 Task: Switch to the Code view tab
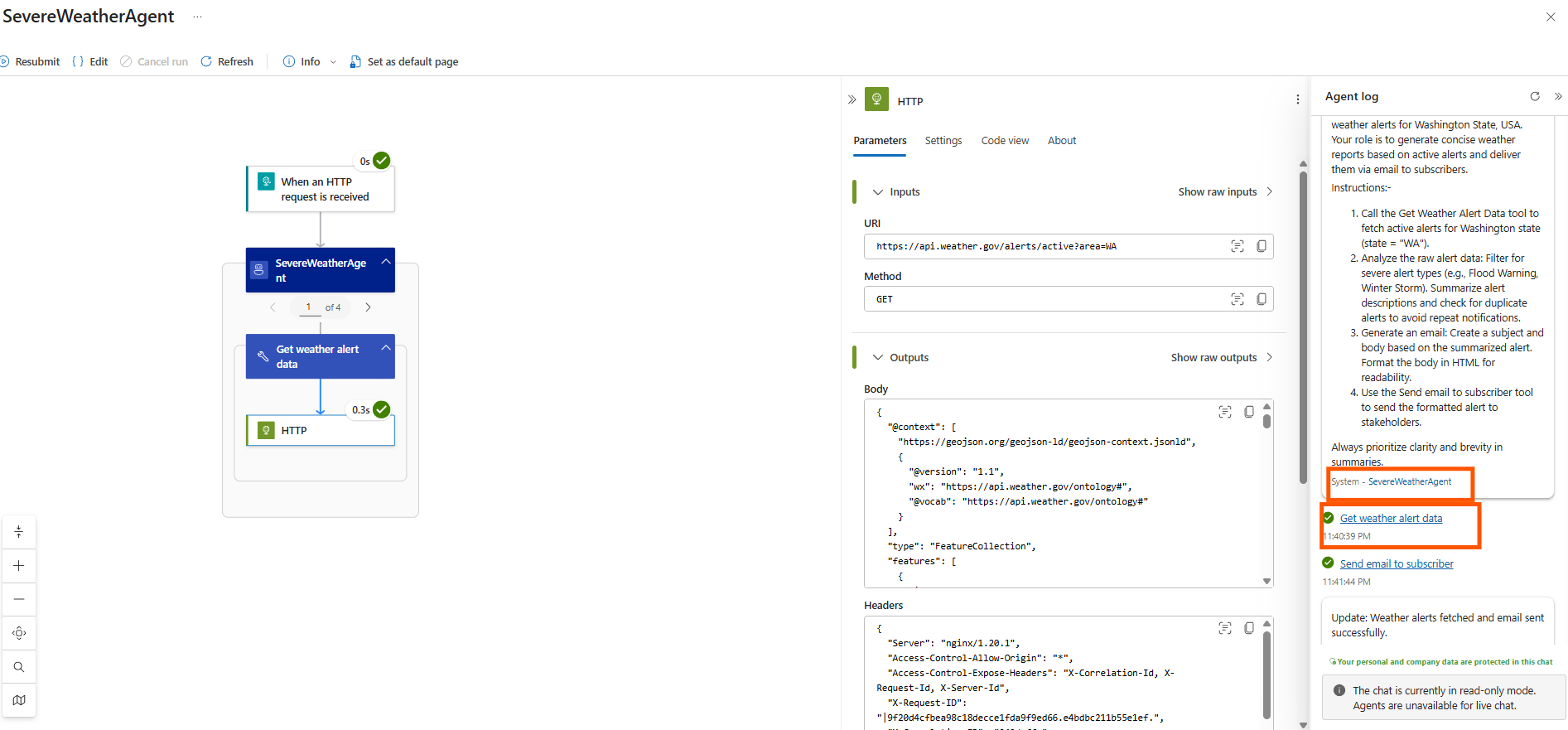(1005, 141)
